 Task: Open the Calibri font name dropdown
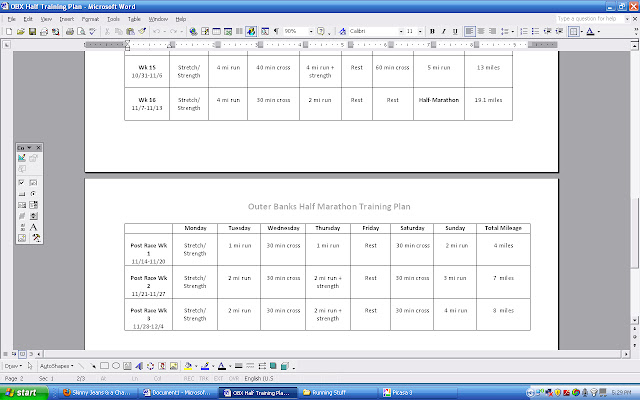point(401,31)
